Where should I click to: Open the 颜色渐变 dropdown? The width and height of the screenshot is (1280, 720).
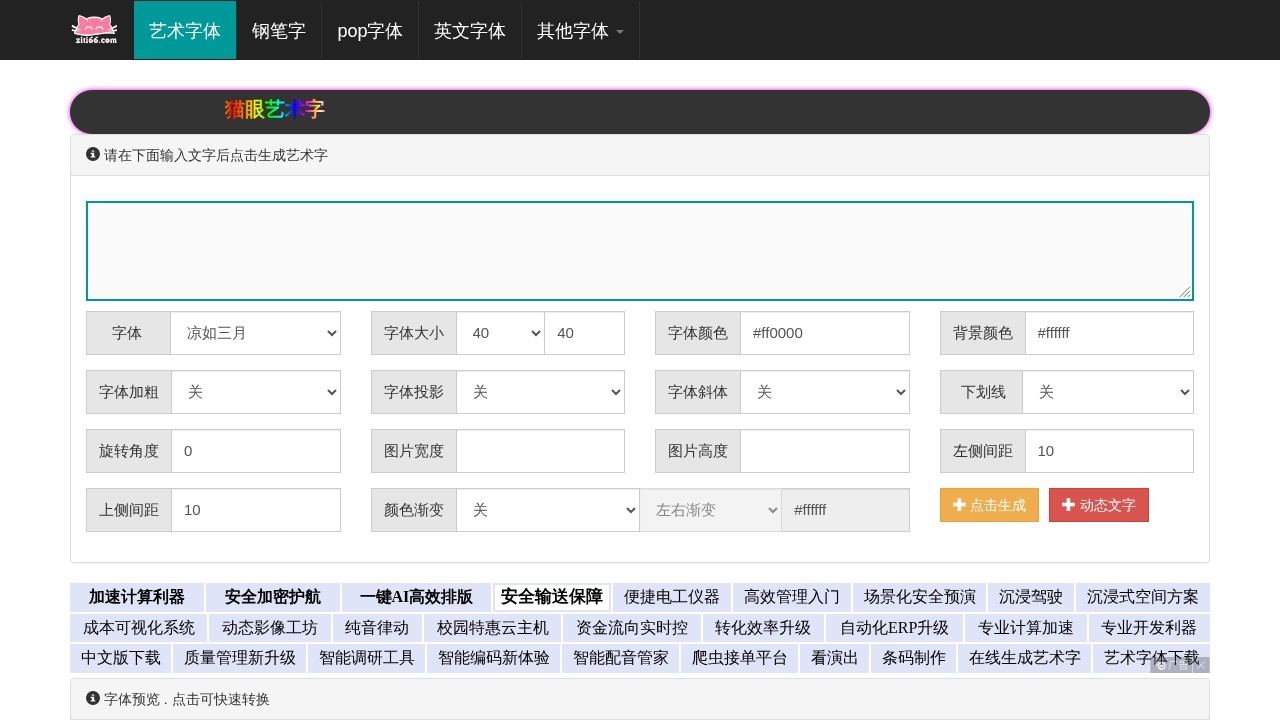pos(548,510)
